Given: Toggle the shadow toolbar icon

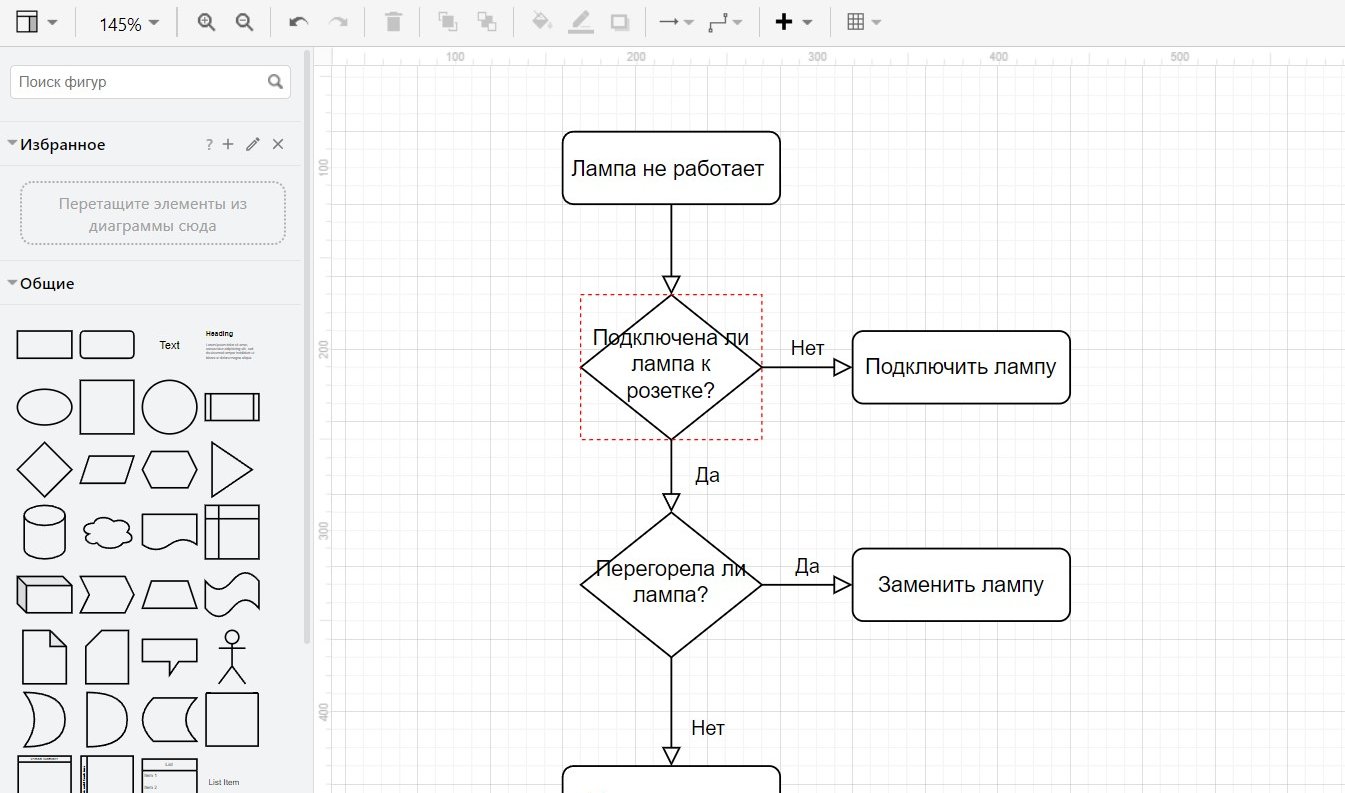Looking at the screenshot, I should [x=620, y=22].
